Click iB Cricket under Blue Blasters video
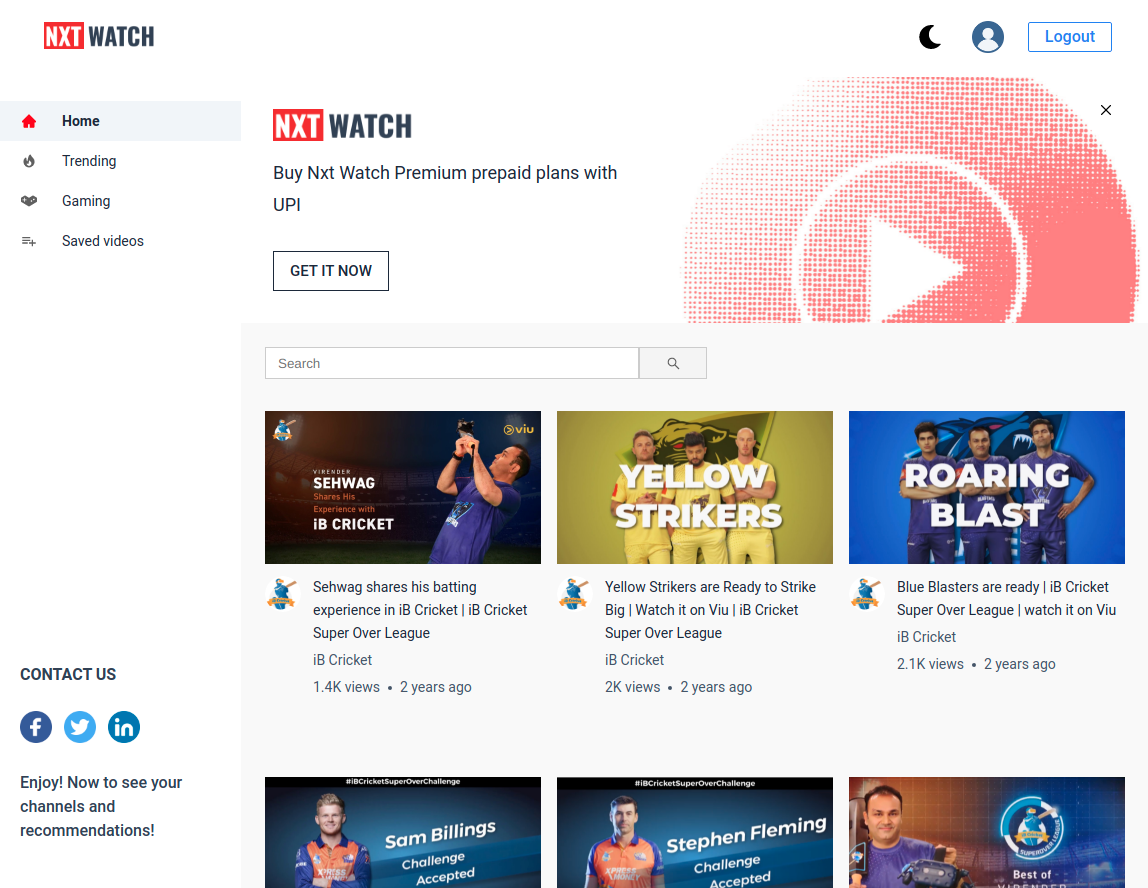The width and height of the screenshot is (1148, 888). coord(926,638)
